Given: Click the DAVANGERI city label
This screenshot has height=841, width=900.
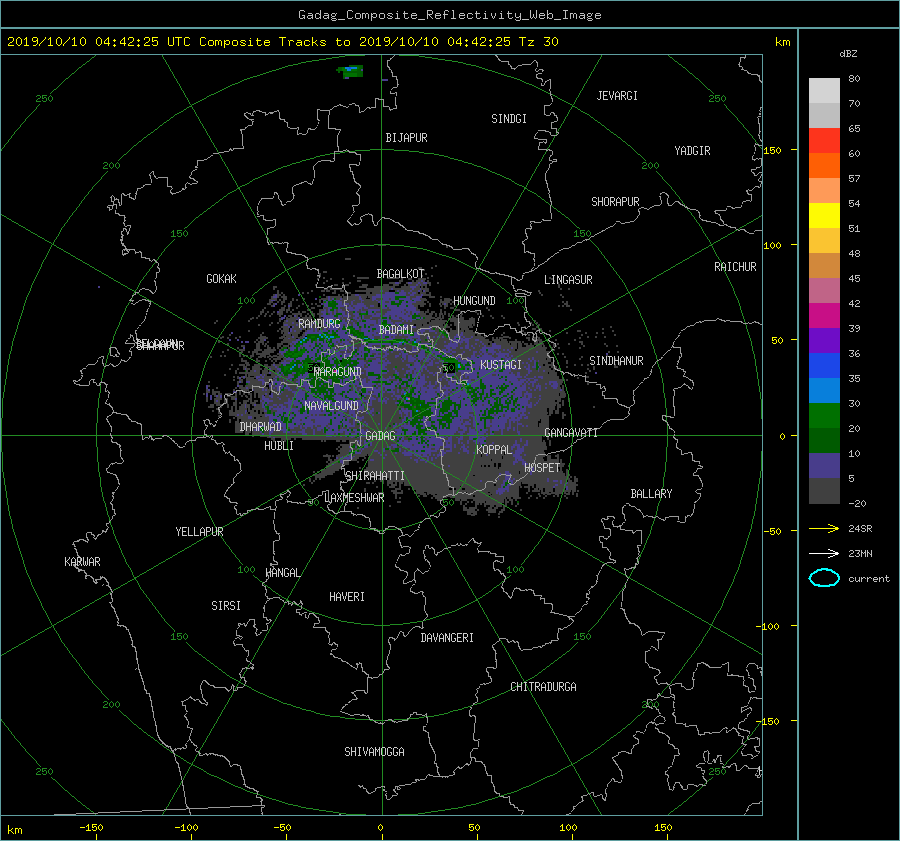Looking at the screenshot, I should click(447, 638).
